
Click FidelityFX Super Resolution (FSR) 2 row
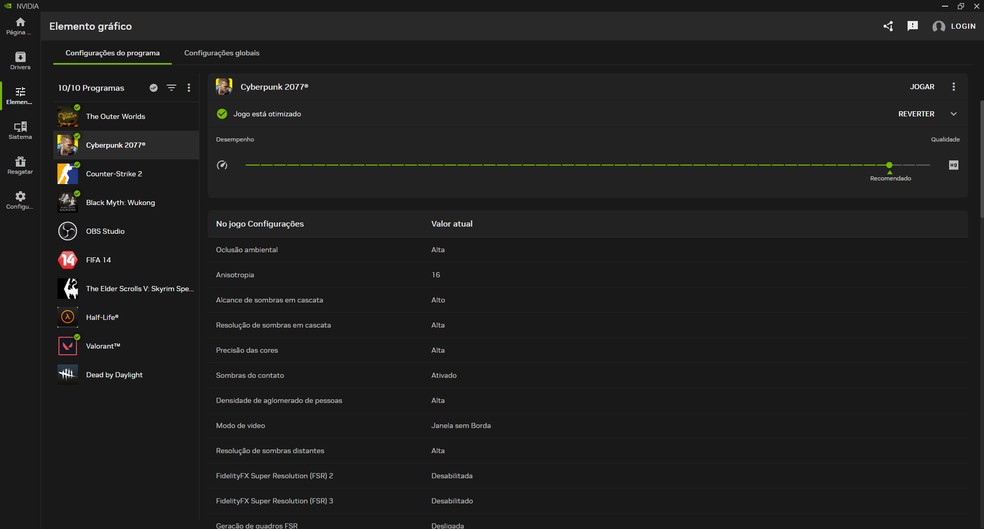point(587,476)
